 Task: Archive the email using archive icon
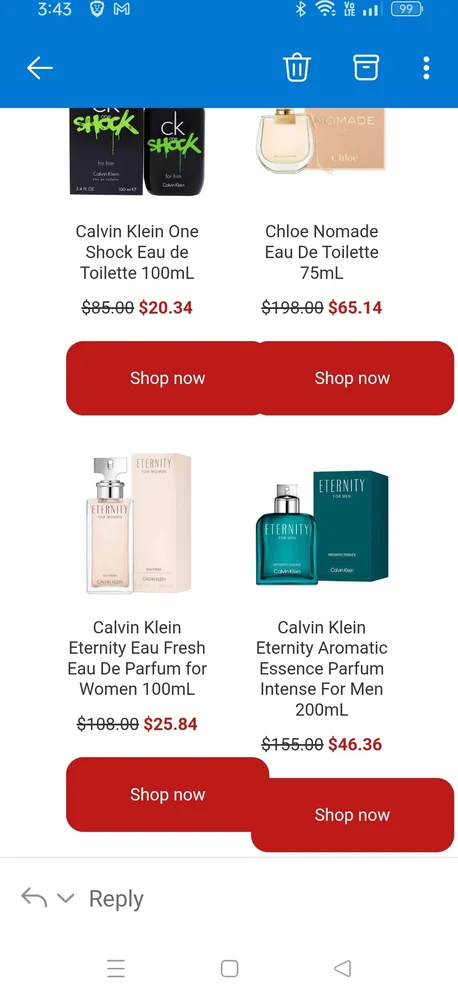point(366,67)
